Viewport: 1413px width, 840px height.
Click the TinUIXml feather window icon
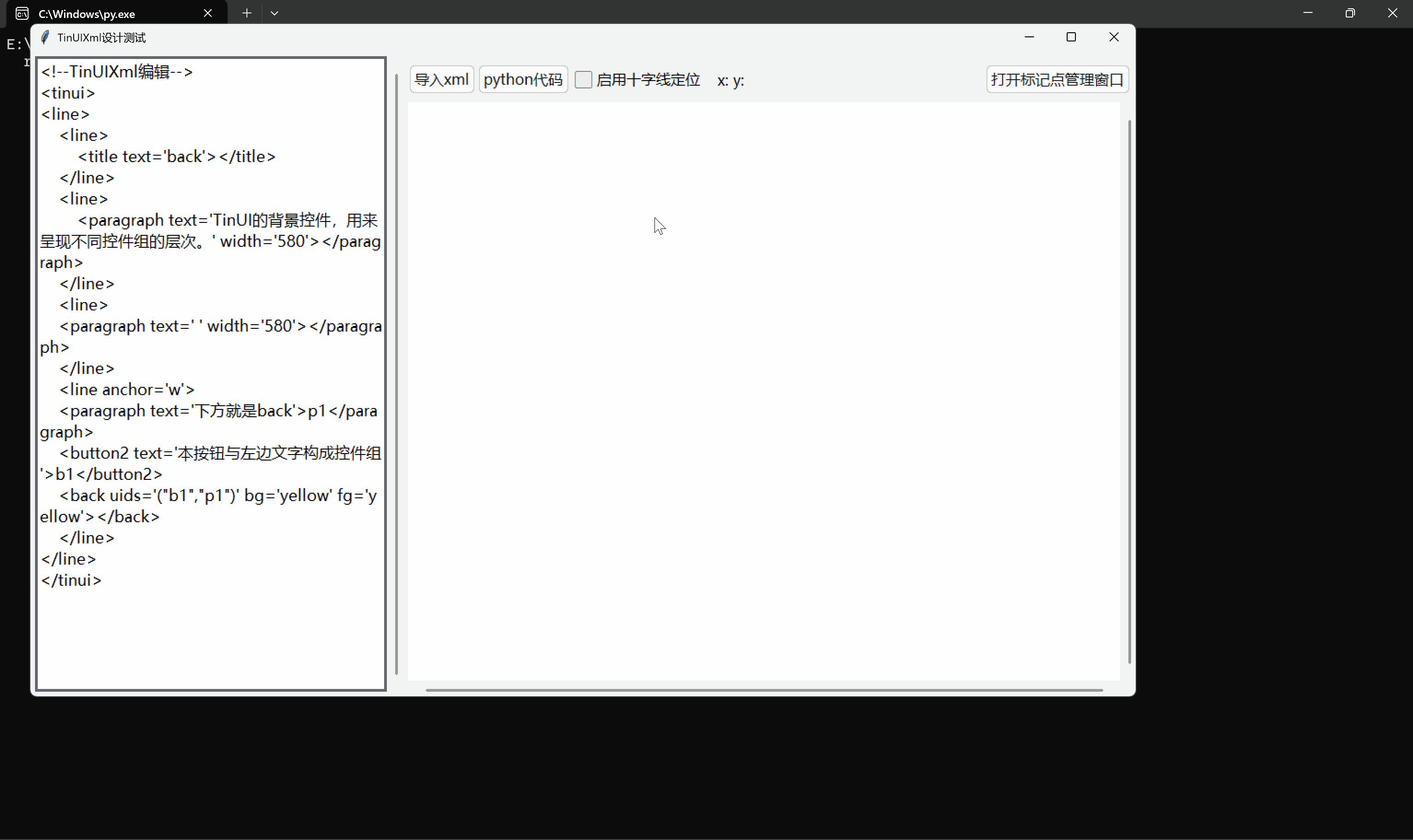[45, 37]
